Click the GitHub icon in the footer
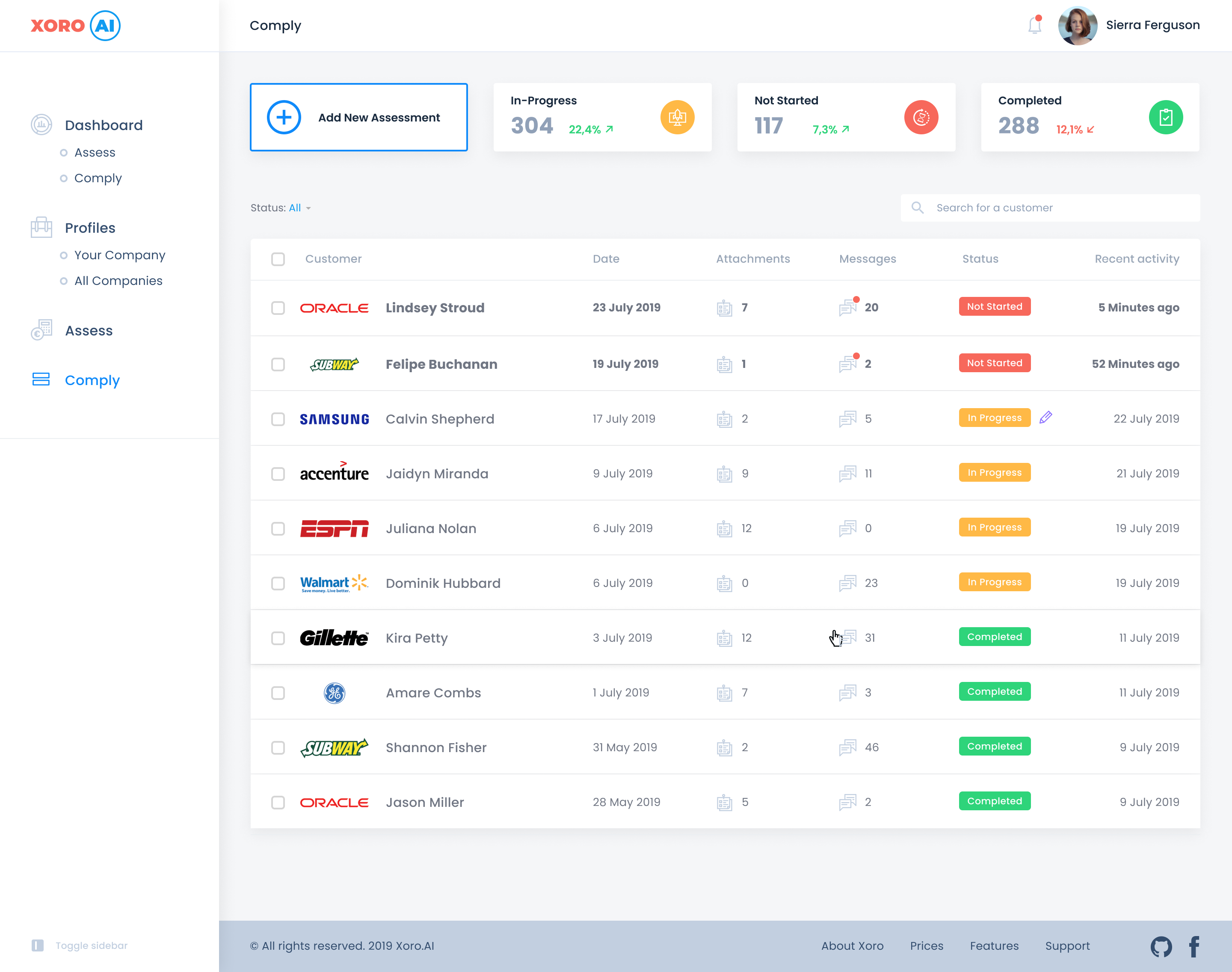The width and height of the screenshot is (1232, 972). coord(1161,946)
